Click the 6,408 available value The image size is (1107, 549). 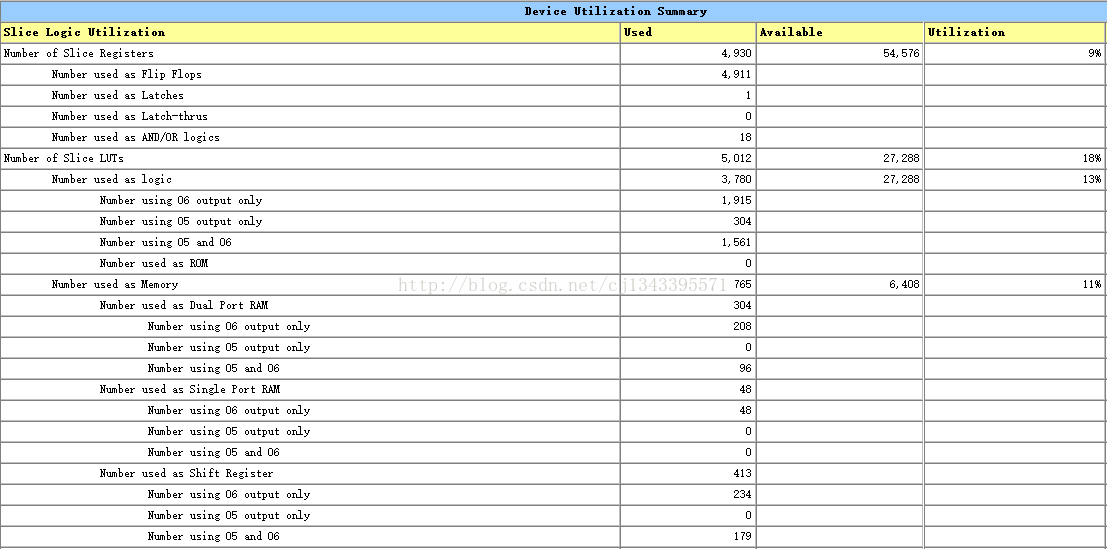click(x=904, y=284)
